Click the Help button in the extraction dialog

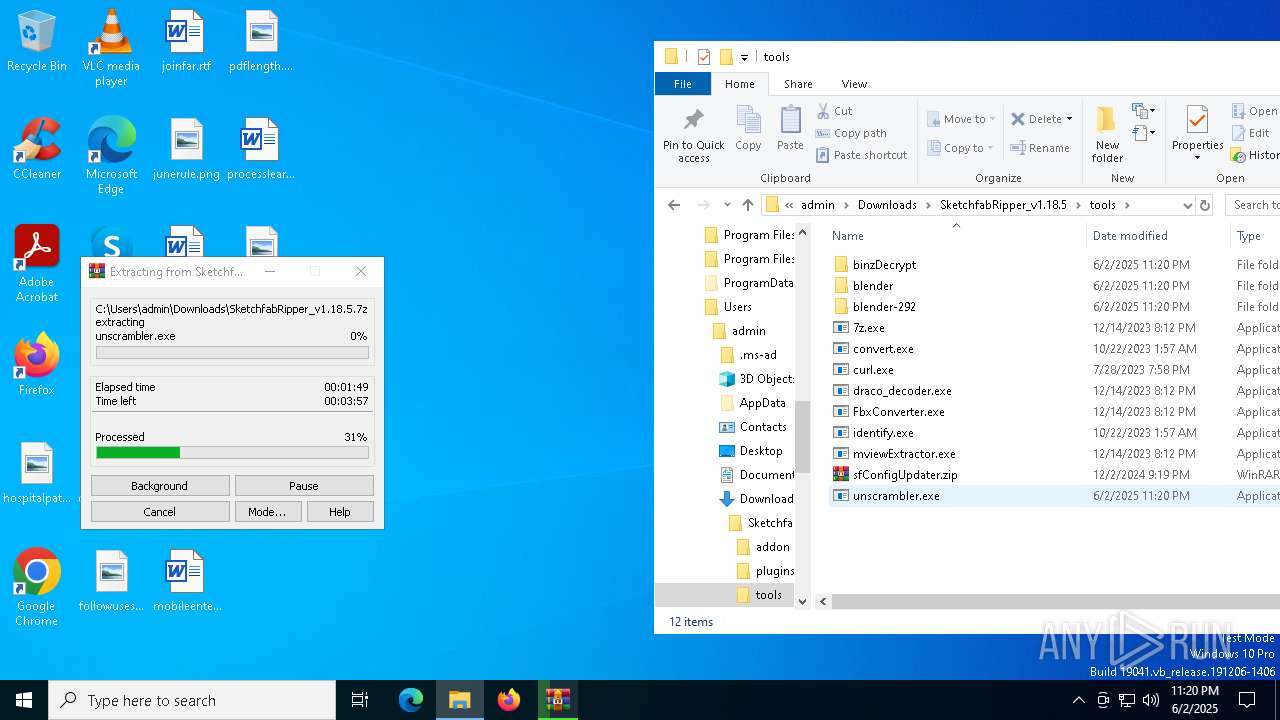coord(340,512)
